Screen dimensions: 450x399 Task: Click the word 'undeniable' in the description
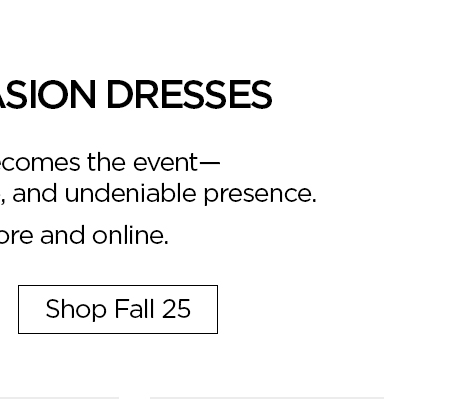(130, 194)
